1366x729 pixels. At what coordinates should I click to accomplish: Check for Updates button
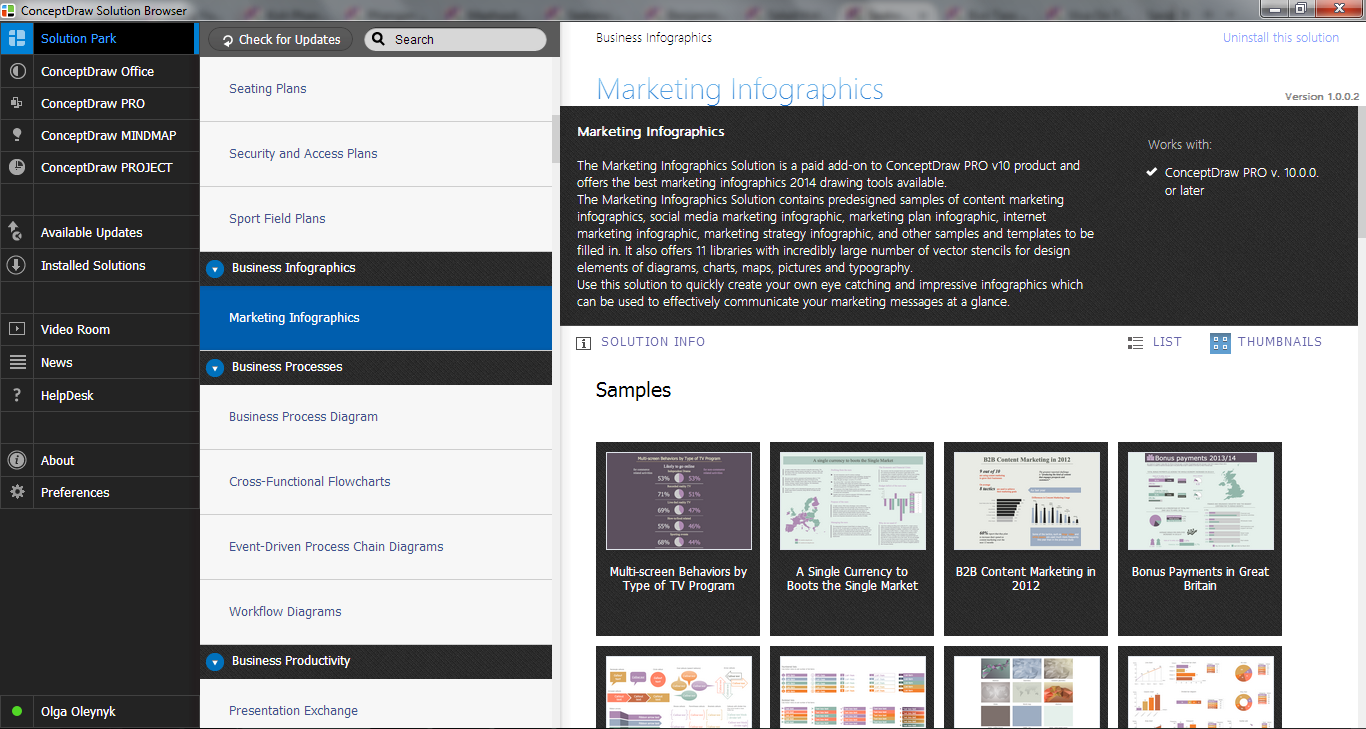point(280,40)
